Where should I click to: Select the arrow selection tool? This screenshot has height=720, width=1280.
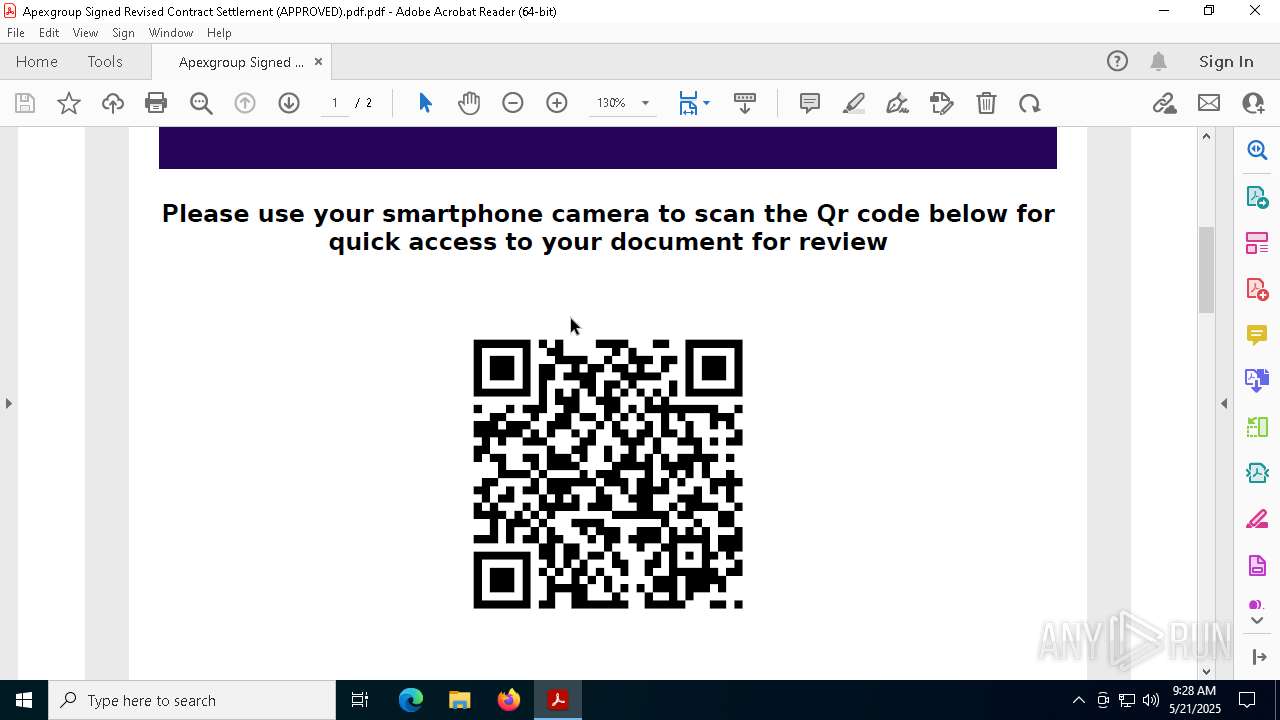pyautogui.click(x=425, y=103)
